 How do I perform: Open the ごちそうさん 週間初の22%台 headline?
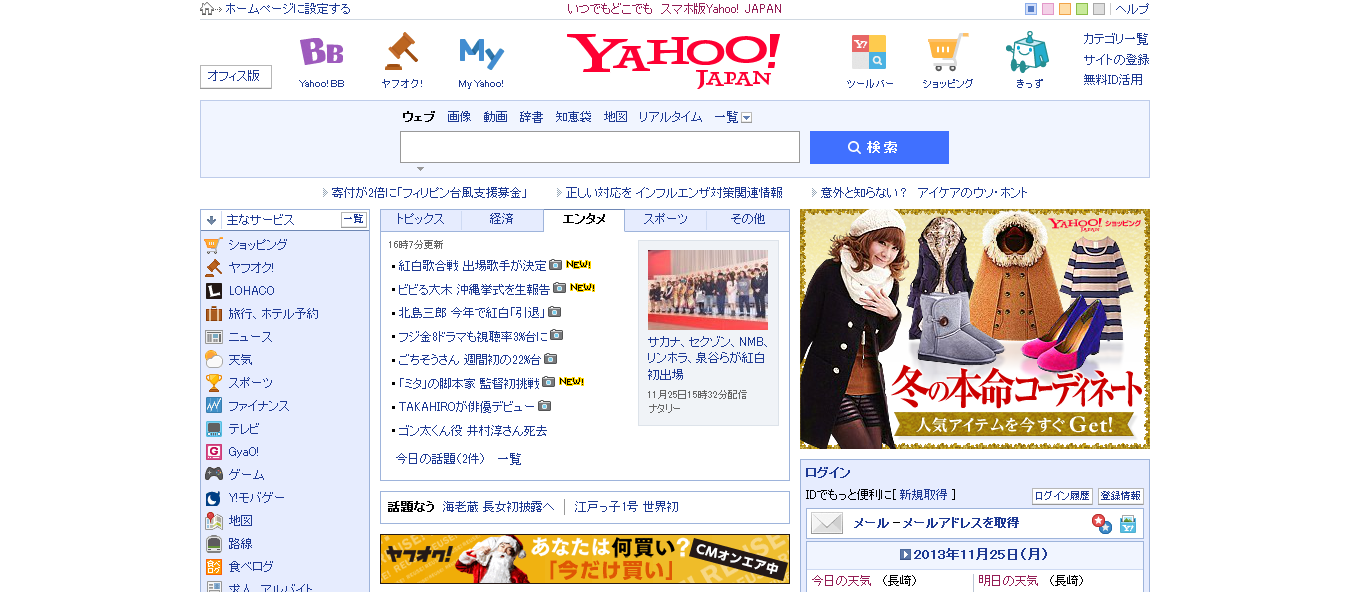coord(469,359)
